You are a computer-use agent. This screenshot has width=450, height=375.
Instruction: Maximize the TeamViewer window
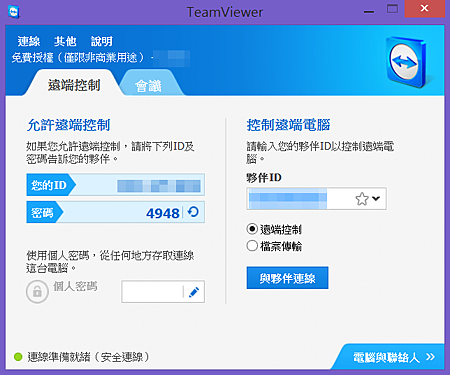(x=392, y=9)
